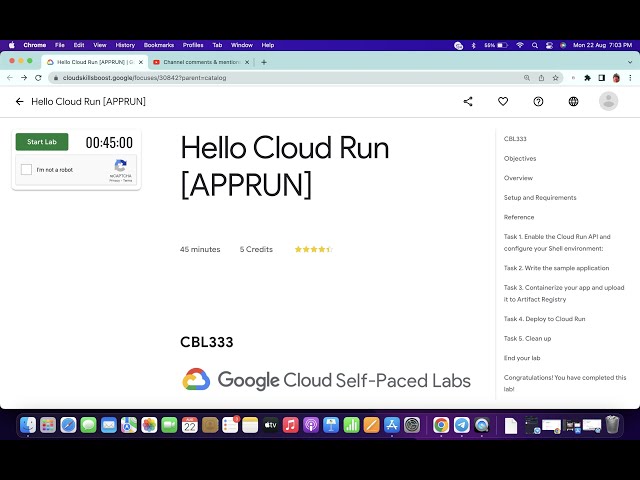Open help with the question mark icon
The height and width of the screenshot is (480, 640).
click(x=538, y=102)
